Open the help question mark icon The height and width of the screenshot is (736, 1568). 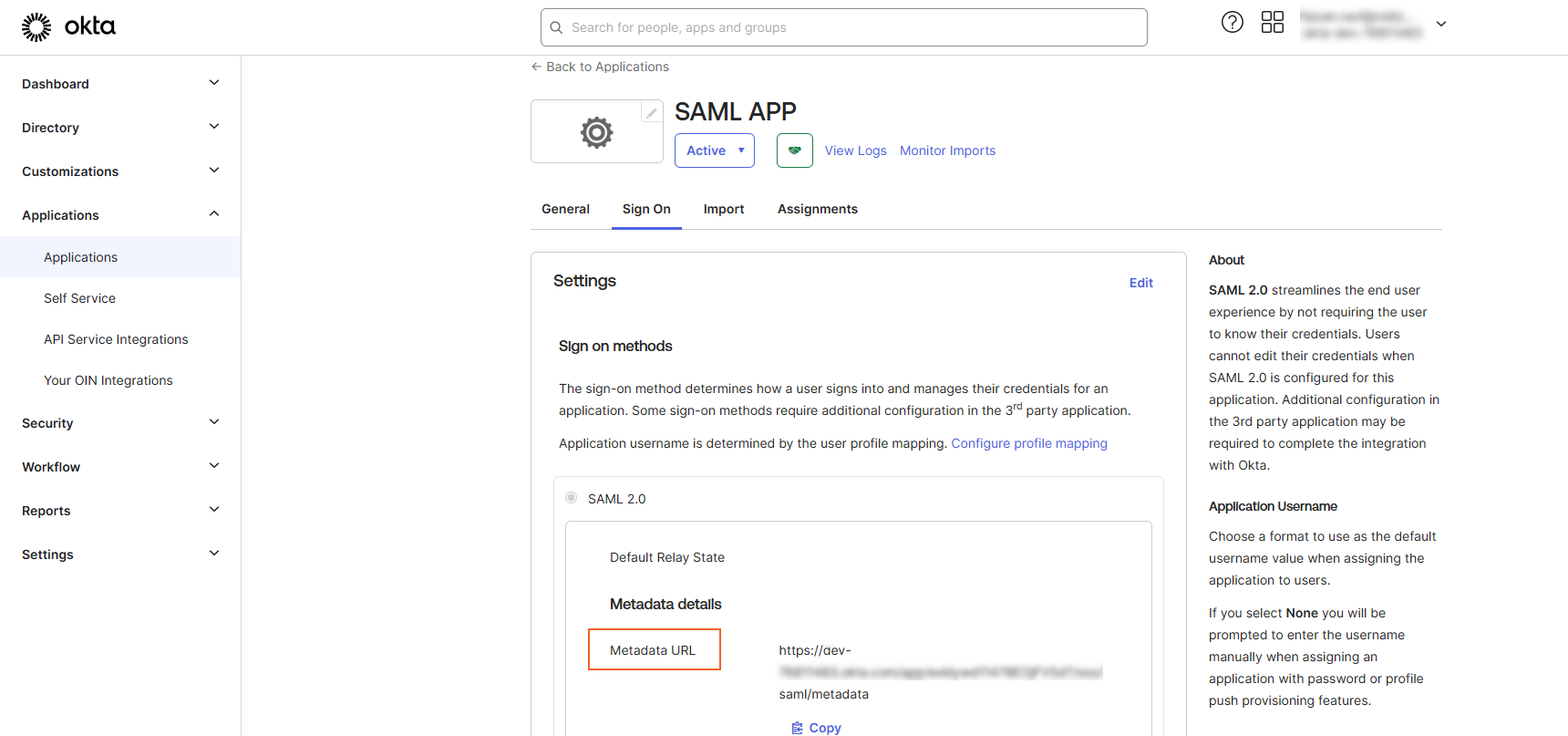pyautogui.click(x=1232, y=23)
